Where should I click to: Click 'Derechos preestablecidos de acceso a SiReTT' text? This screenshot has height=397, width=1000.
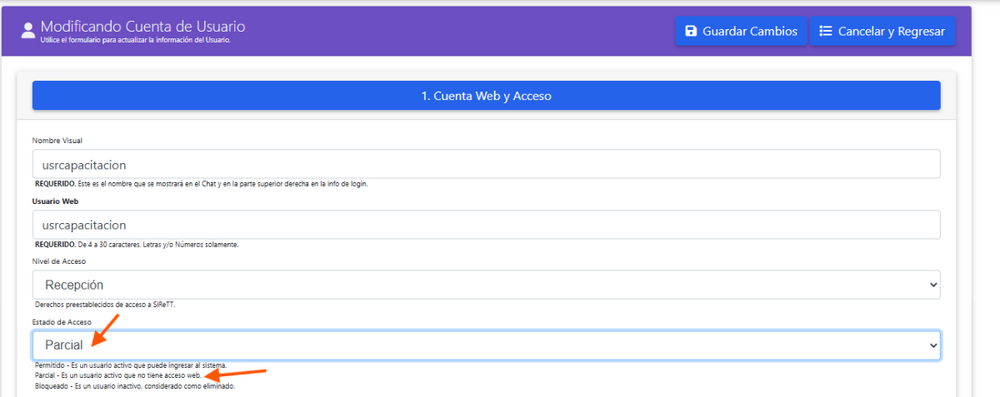coord(105,304)
